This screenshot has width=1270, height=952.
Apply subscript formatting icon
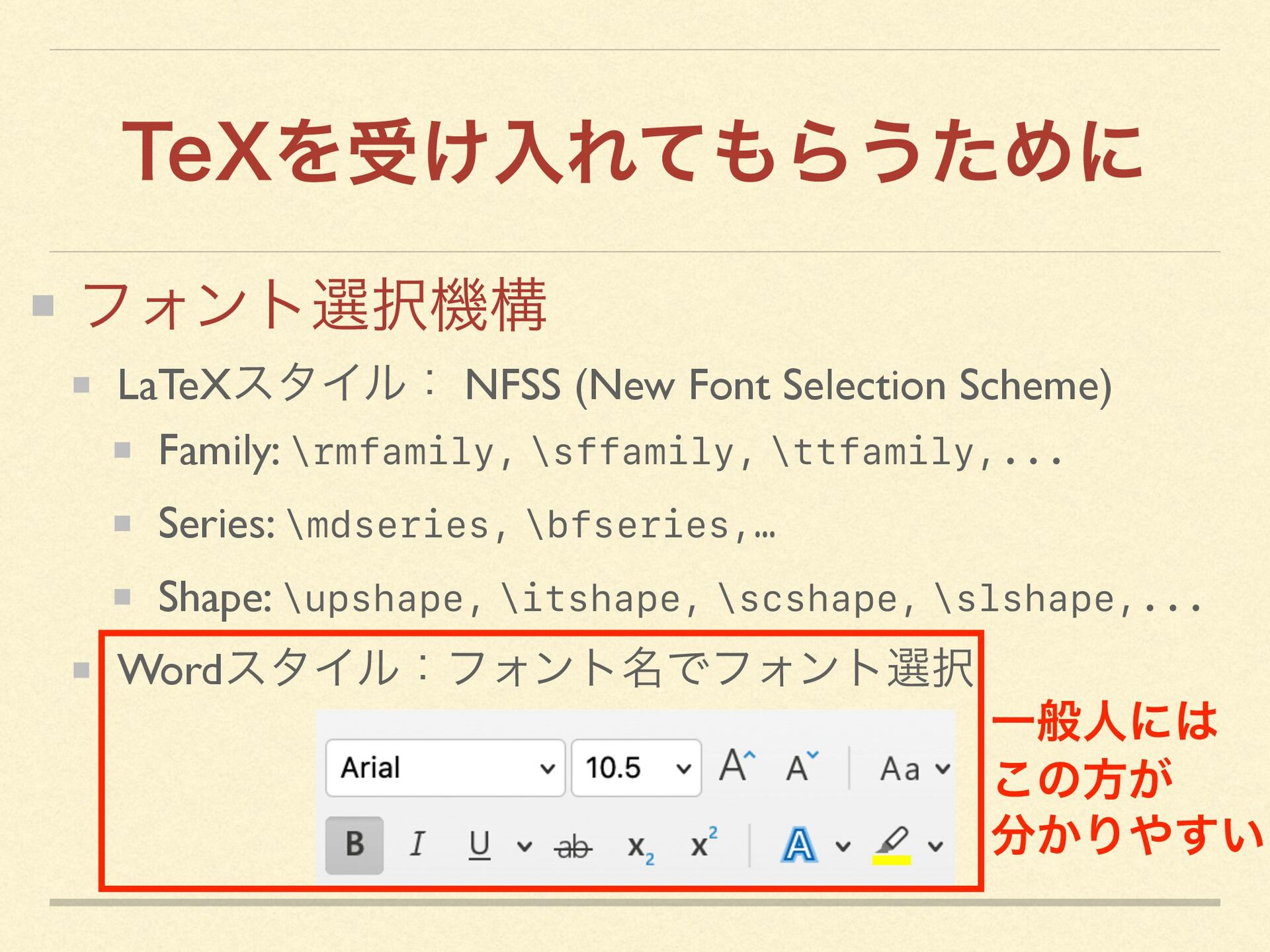point(640,846)
